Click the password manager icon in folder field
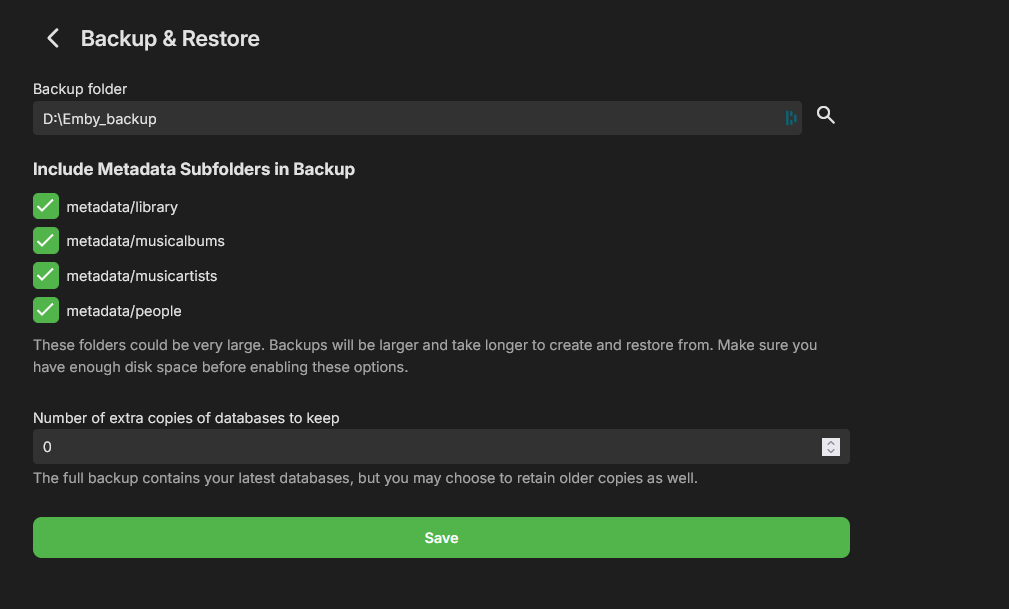 (x=790, y=118)
